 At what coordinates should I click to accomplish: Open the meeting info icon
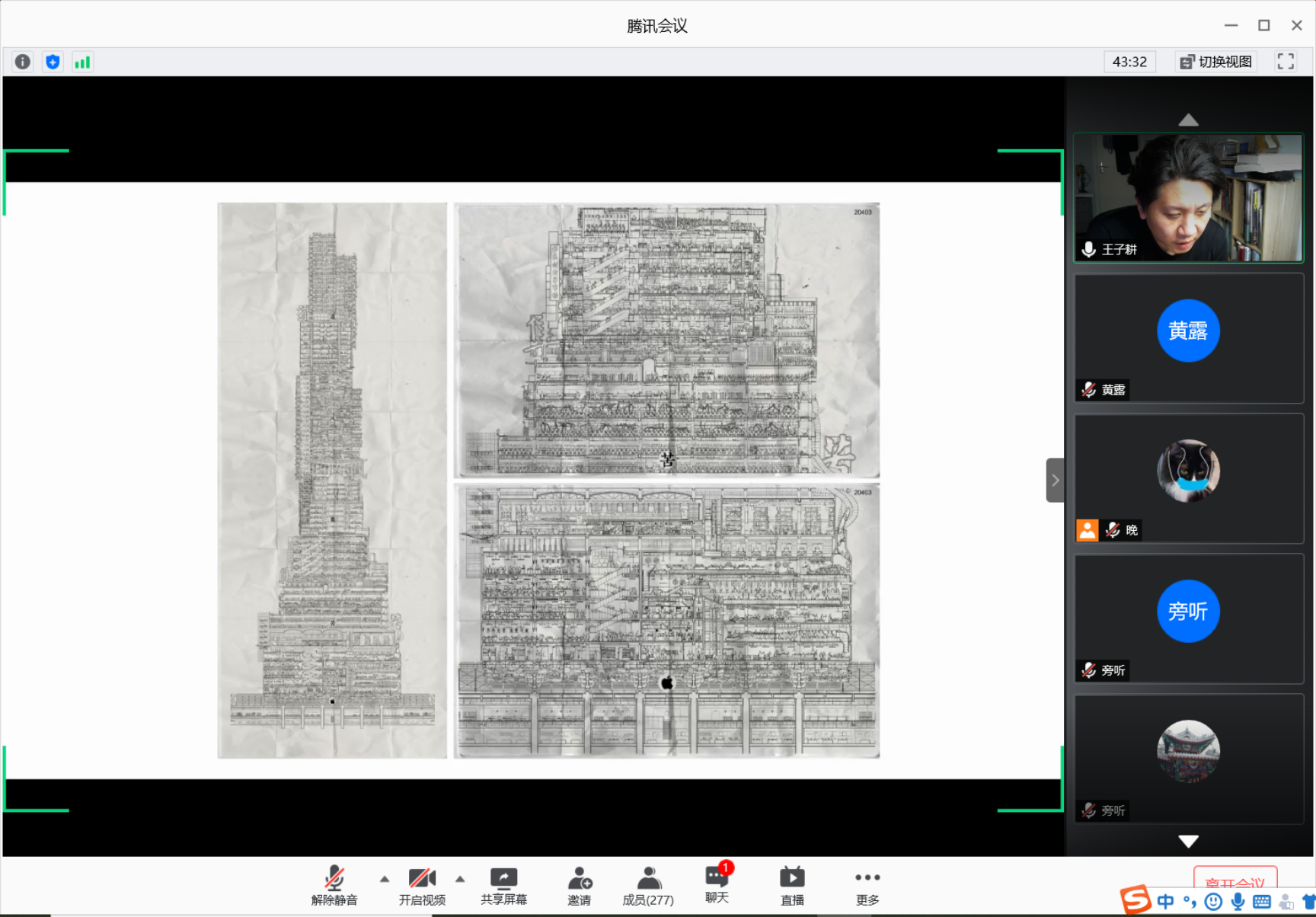click(23, 62)
